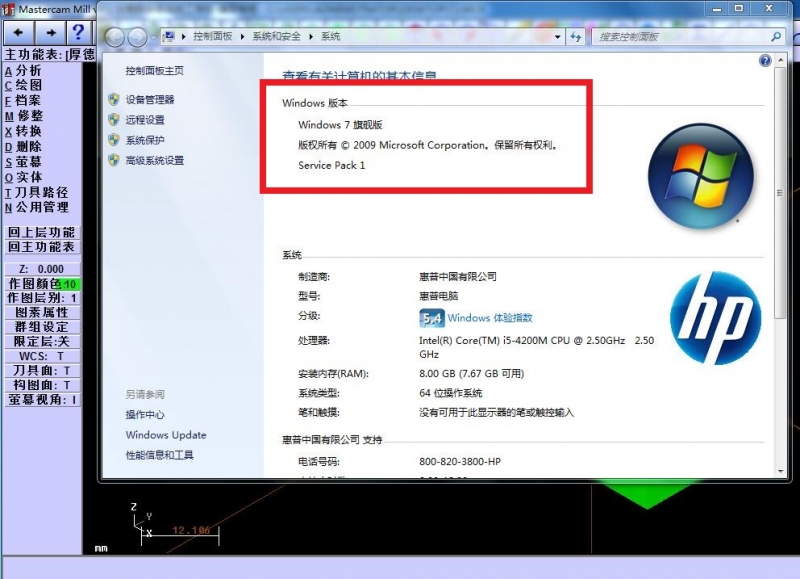Click address bar computer icon
The width and height of the screenshot is (800, 579).
point(170,36)
